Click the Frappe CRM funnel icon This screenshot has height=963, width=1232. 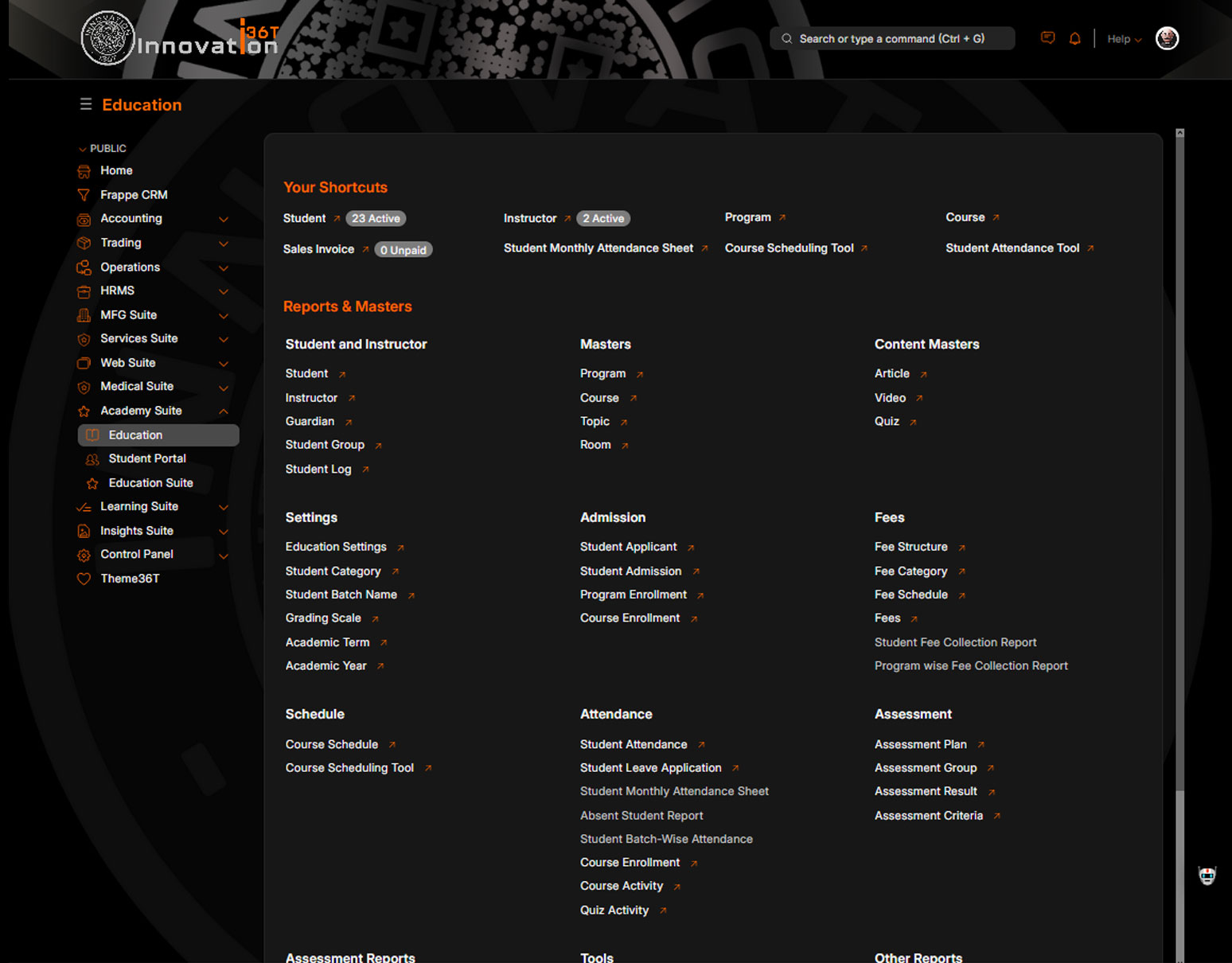84,195
